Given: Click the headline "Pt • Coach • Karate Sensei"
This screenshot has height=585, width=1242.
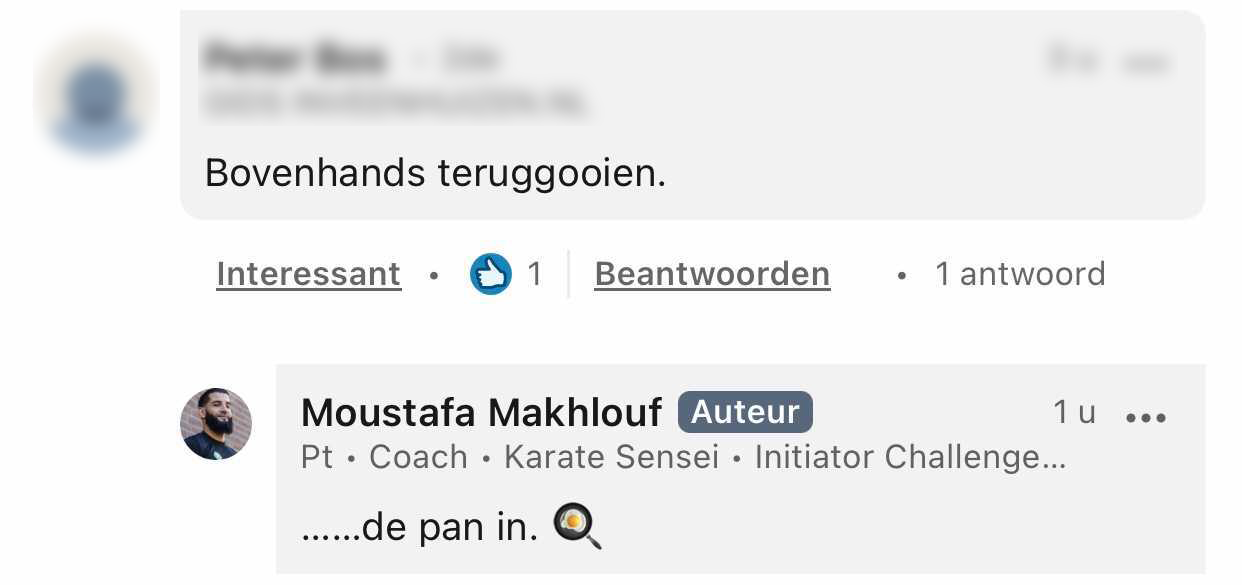Looking at the screenshot, I should tap(510, 457).
